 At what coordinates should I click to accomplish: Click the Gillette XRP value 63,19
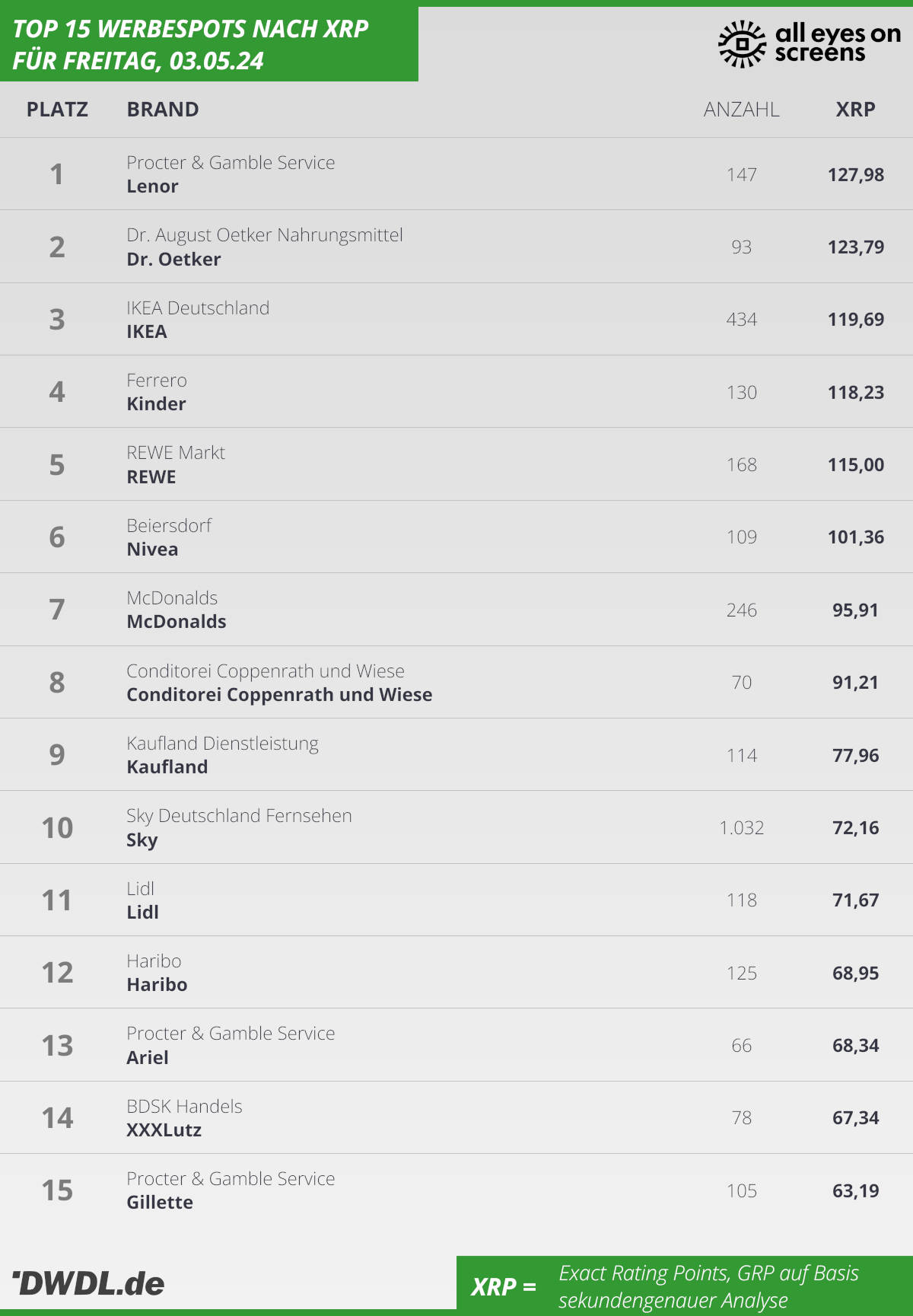[x=856, y=1191]
